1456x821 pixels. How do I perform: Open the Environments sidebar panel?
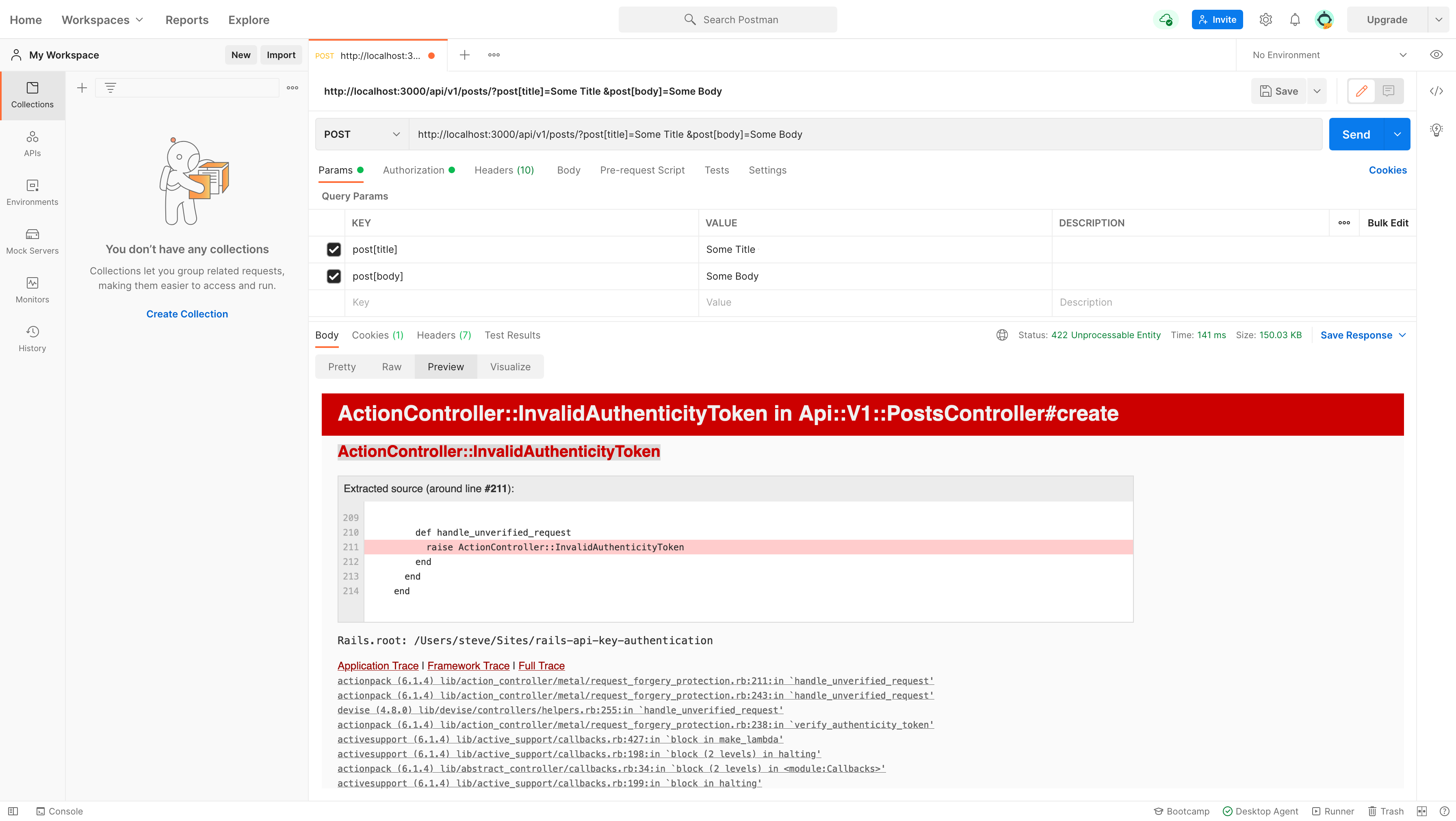(x=32, y=192)
